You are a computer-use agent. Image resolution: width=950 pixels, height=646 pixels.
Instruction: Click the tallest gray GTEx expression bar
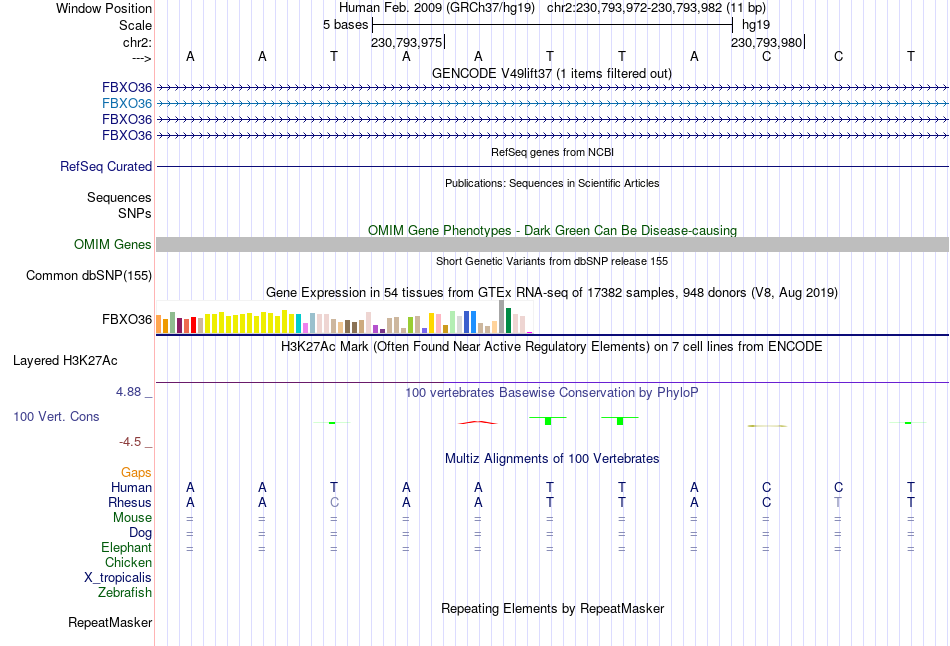pos(502,316)
